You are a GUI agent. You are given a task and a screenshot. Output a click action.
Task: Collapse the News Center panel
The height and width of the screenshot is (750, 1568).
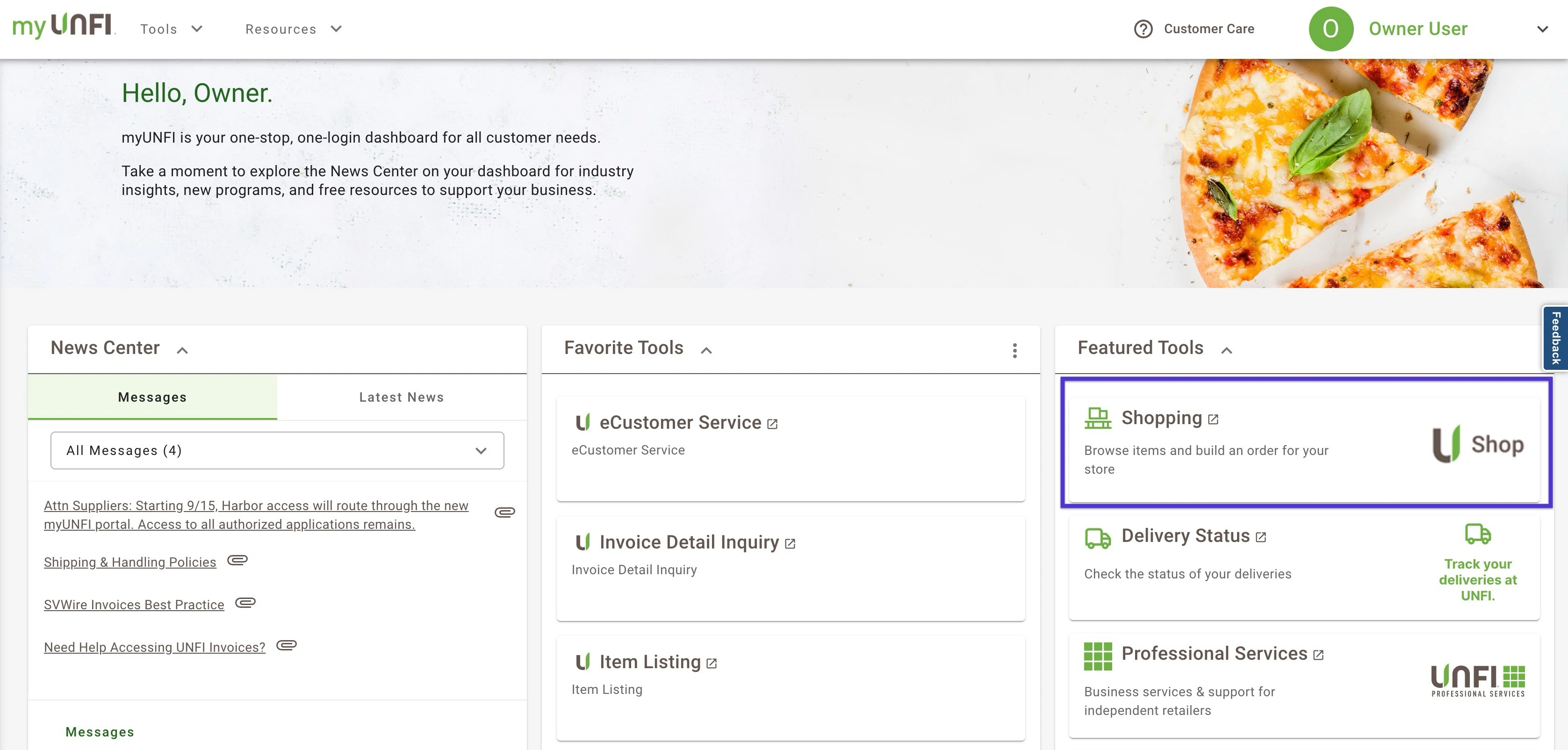coord(182,350)
